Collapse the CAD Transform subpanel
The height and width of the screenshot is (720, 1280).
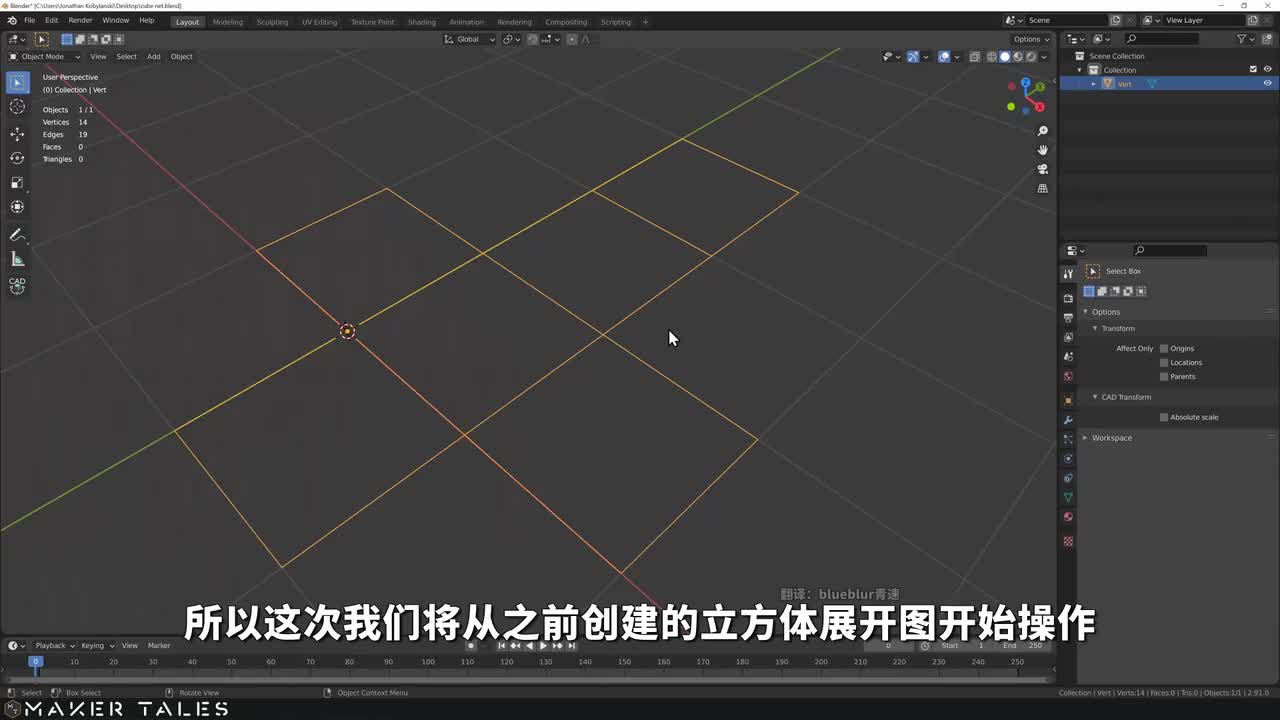1095,397
